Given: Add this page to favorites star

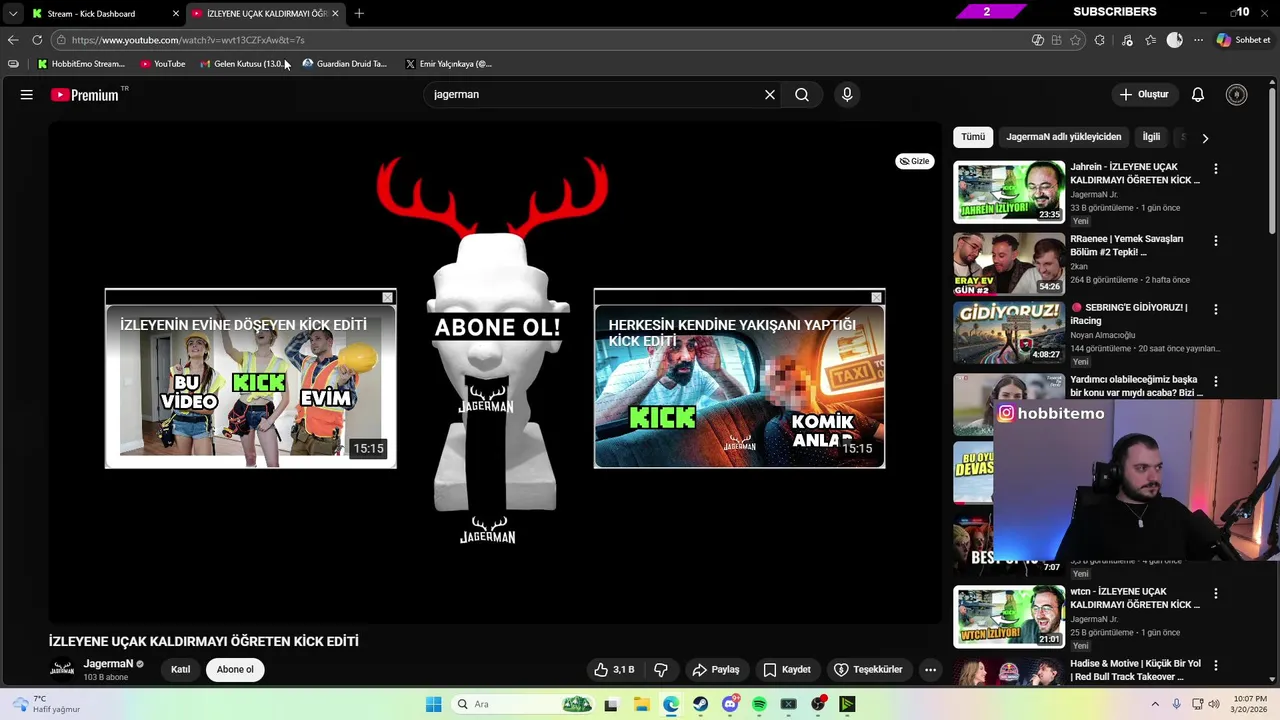Looking at the screenshot, I should [x=1076, y=40].
